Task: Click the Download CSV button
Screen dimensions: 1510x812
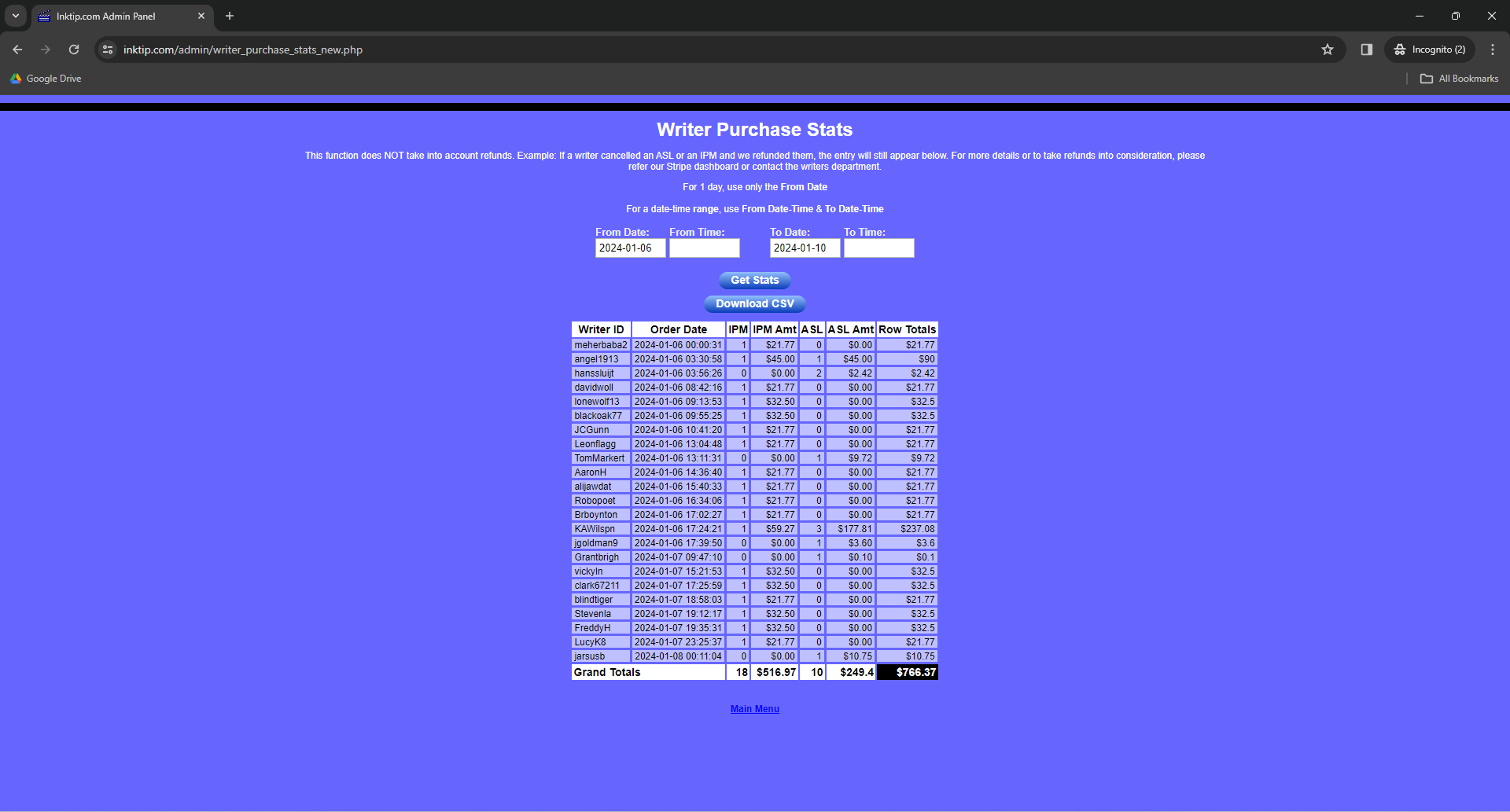Action: point(754,303)
